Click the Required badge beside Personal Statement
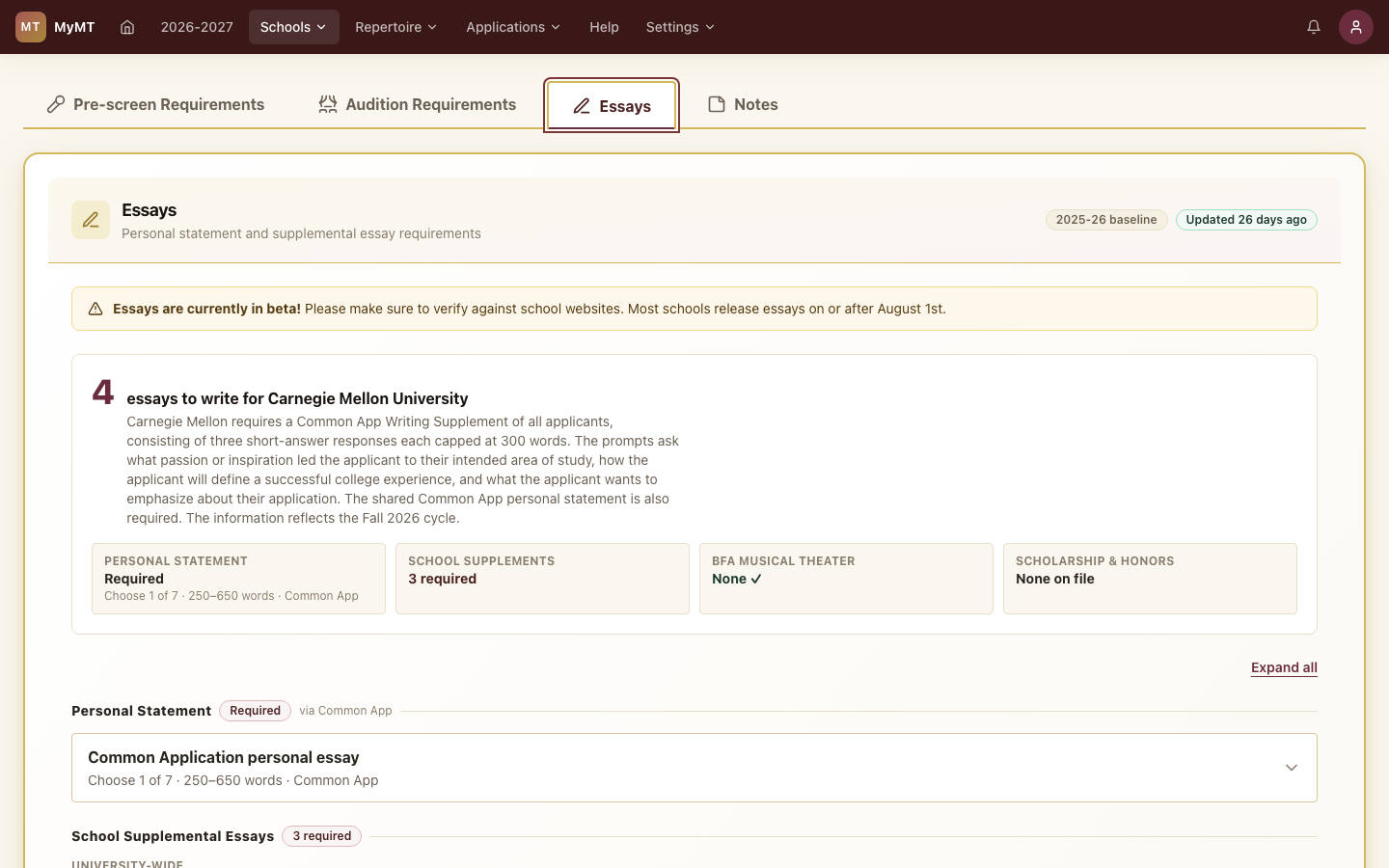Viewport: 1389px width, 868px height. [x=255, y=711]
